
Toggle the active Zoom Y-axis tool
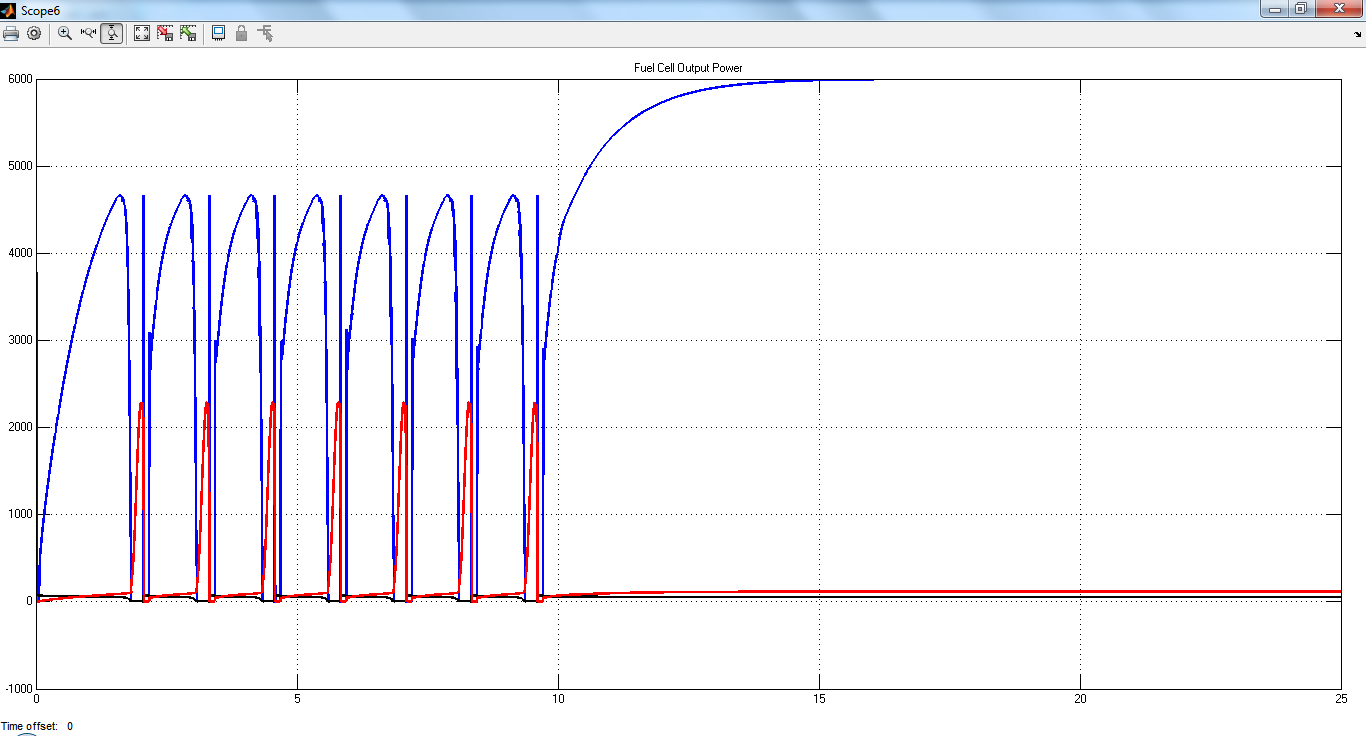[111, 33]
